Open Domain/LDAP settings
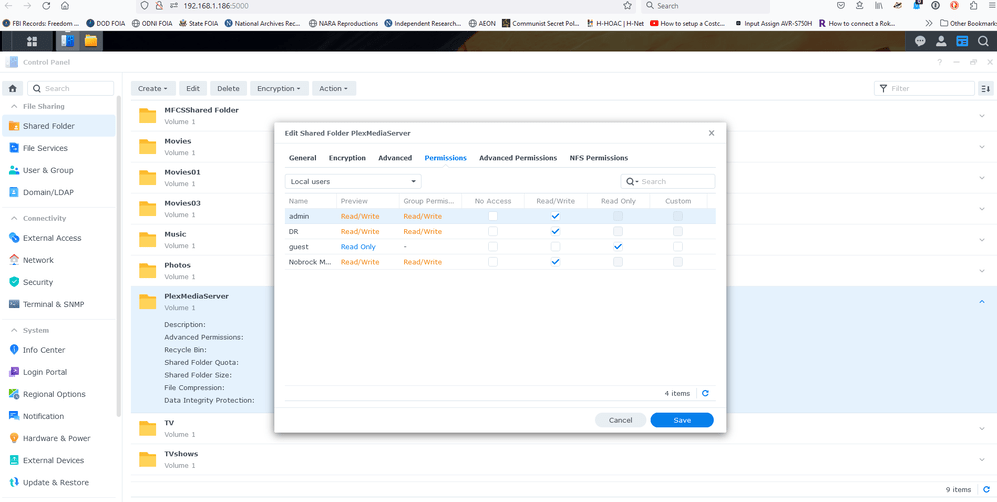Viewport: 997px width, 502px height. 59,192
